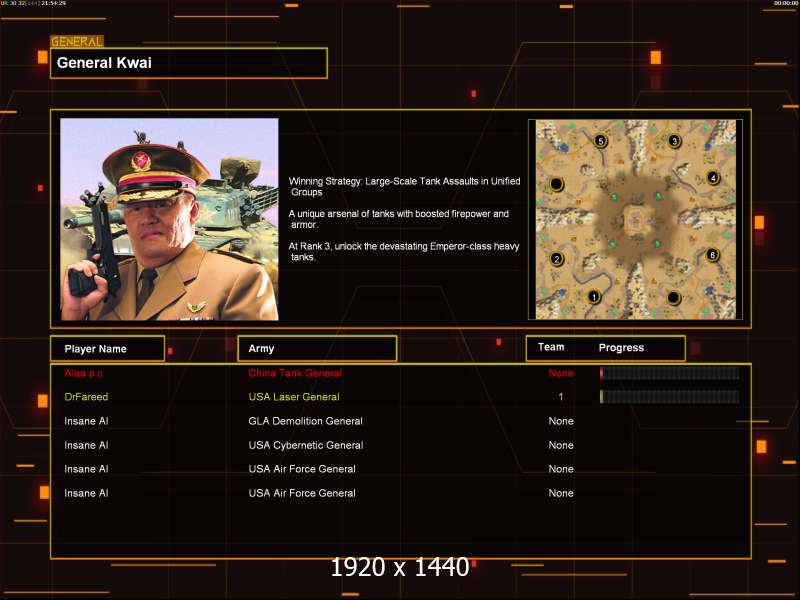800x600 pixels.
Task: Click the desert map preview's central base
Action: click(x=635, y=220)
